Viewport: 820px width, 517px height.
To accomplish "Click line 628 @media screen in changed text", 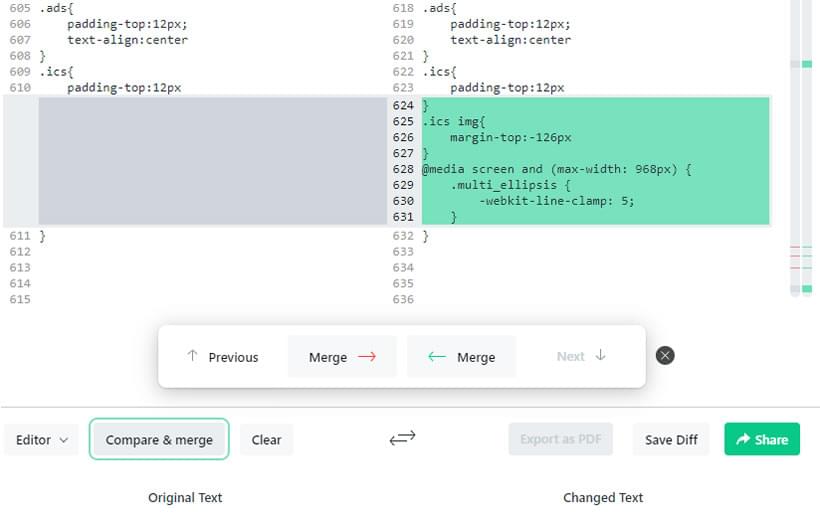I will [x=556, y=169].
